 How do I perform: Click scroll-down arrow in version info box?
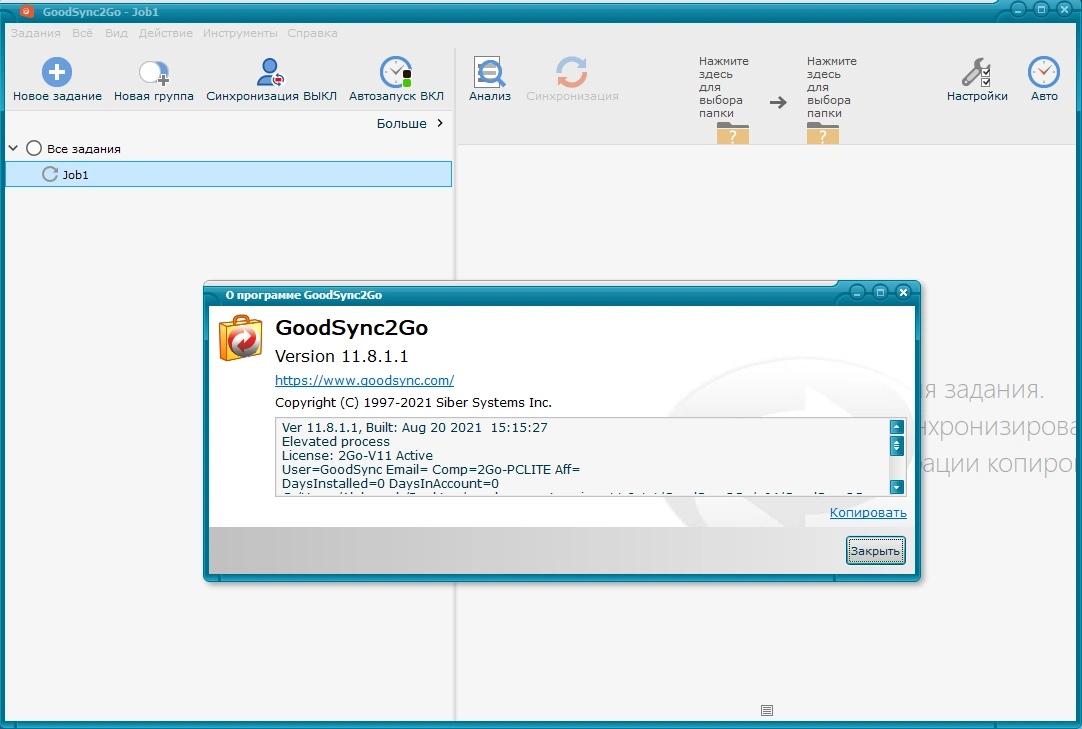click(896, 487)
